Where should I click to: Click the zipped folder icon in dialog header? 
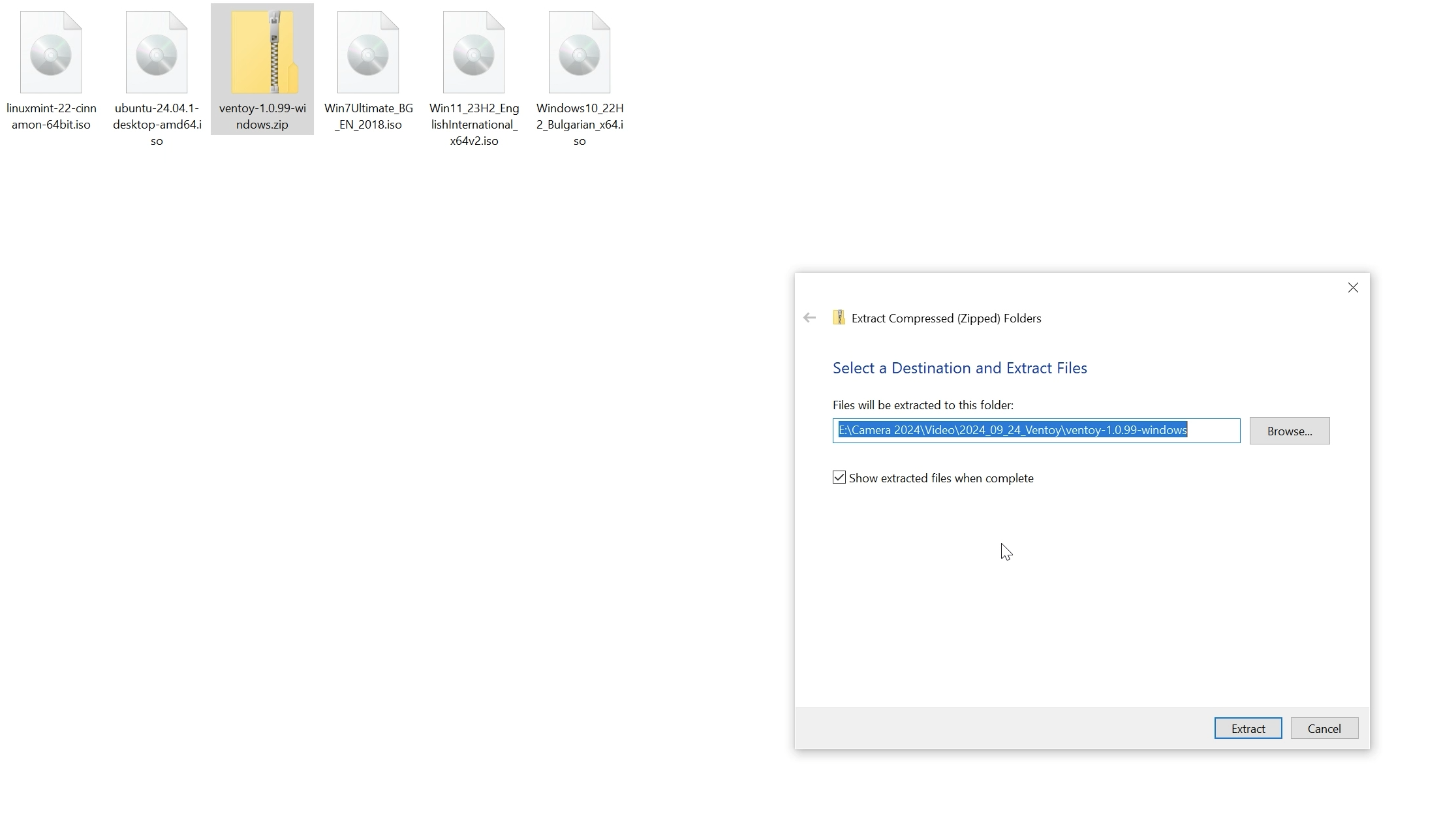pos(839,318)
